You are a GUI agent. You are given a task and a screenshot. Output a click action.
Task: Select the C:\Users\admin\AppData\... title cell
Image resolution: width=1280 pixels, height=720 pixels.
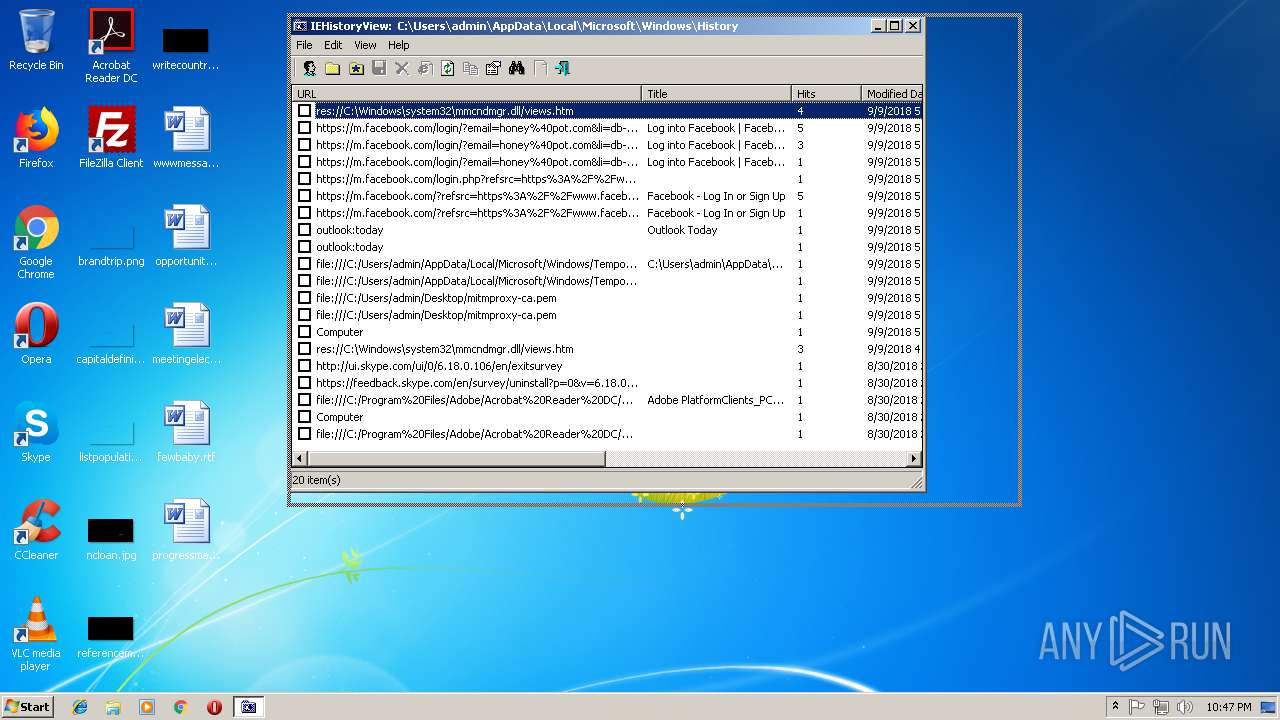click(x=715, y=264)
